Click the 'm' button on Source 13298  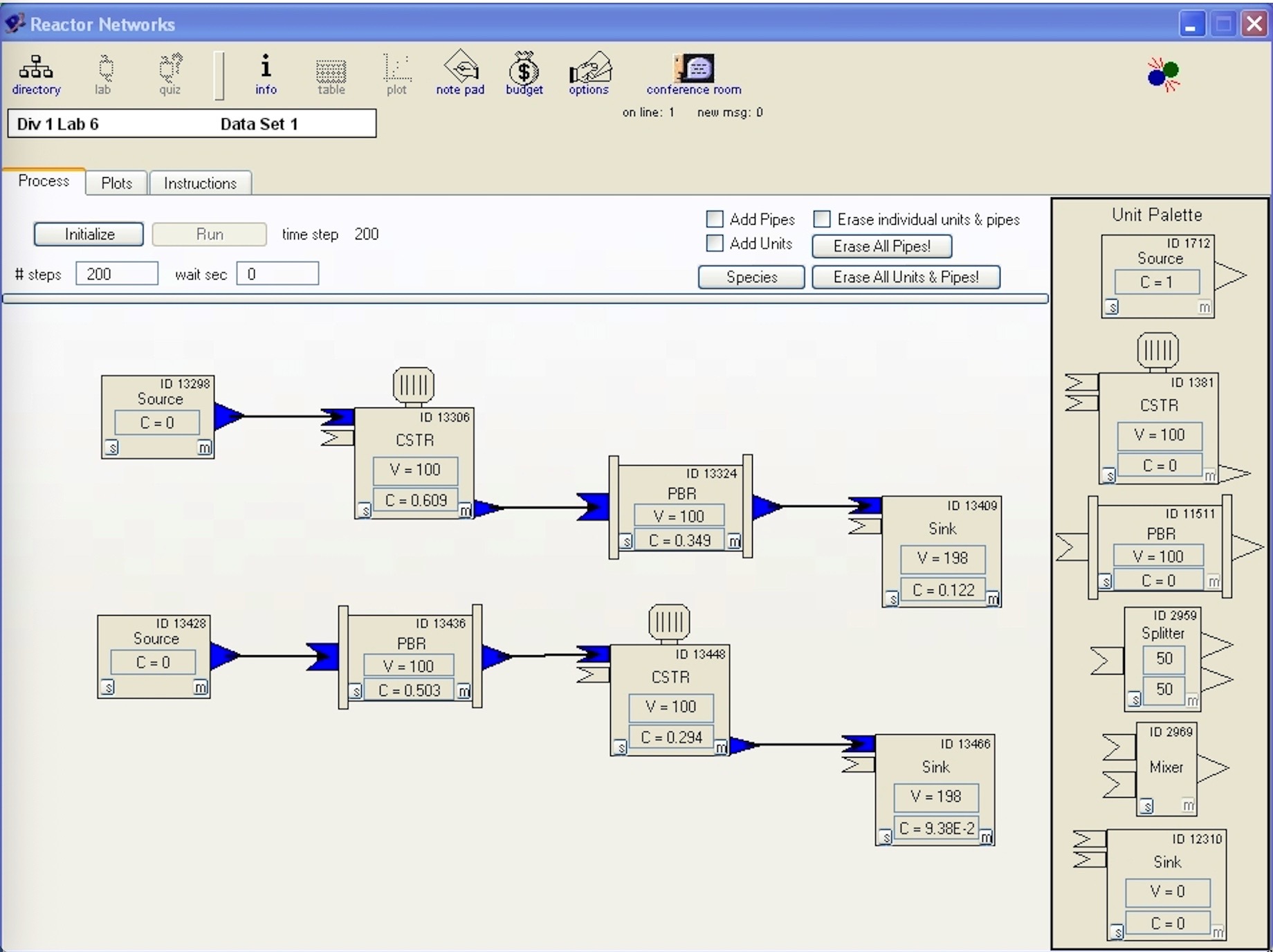tap(204, 448)
